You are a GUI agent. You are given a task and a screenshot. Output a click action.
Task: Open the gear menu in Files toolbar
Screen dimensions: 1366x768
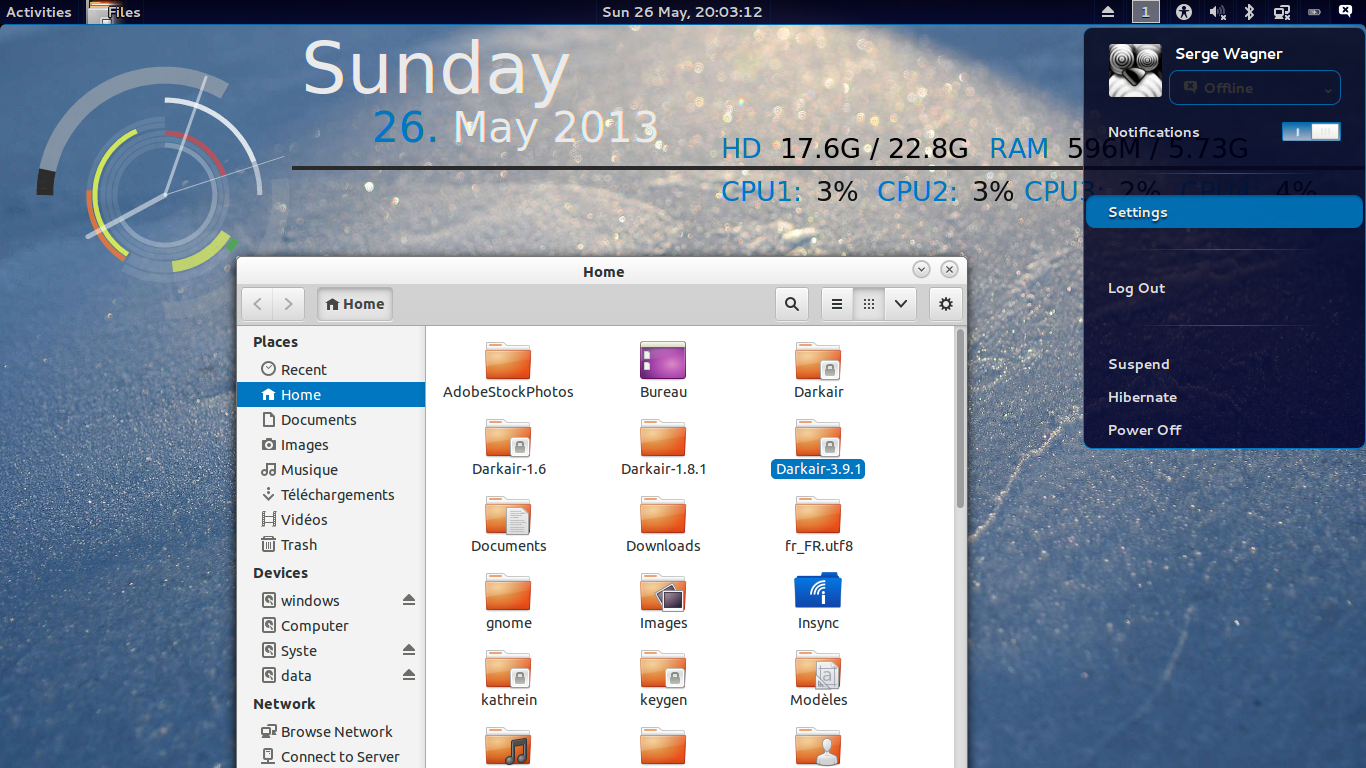[946, 304]
